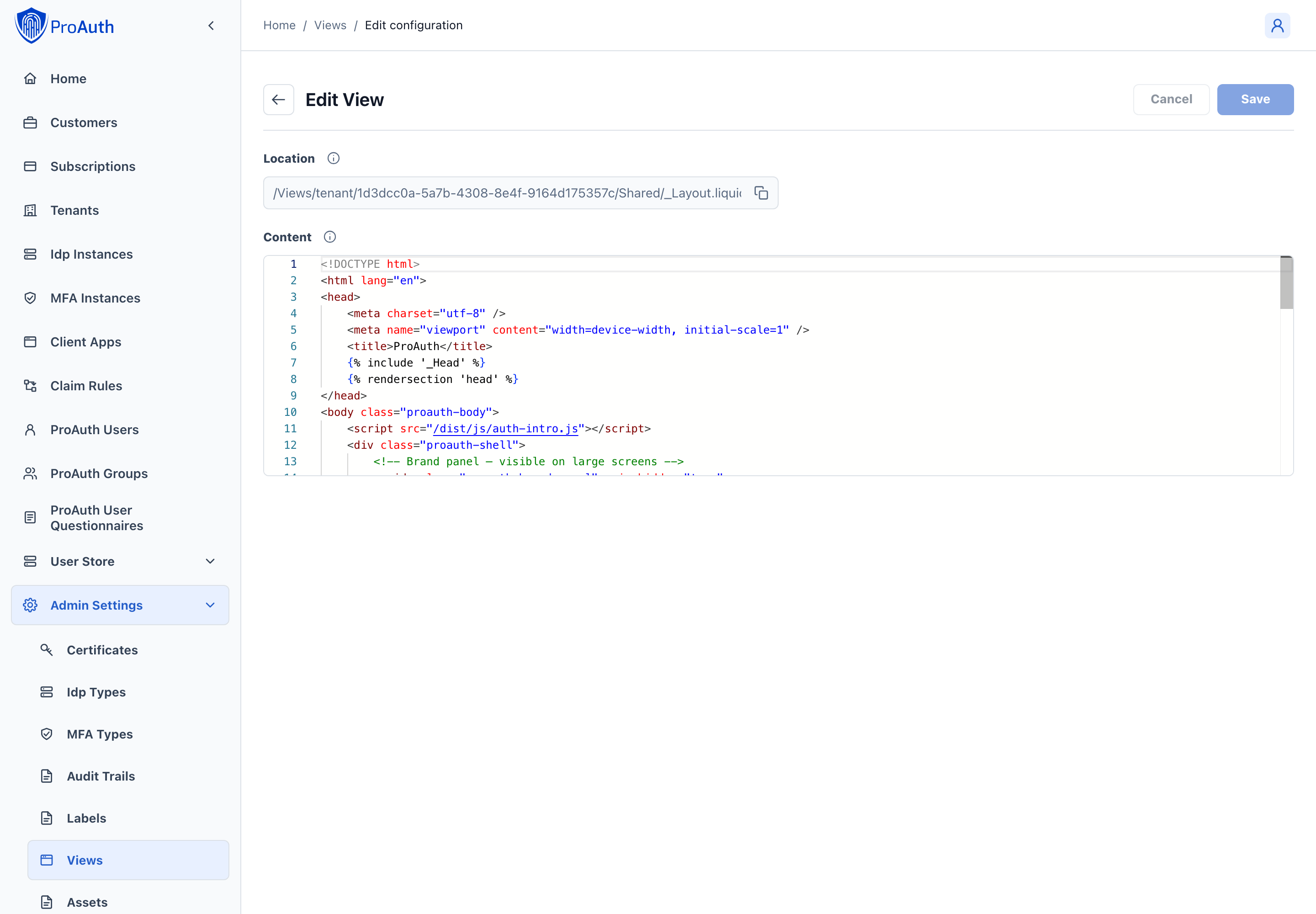
Task: Open Labels under Admin Settings
Action: pyautogui.click(x=128, y=818)
